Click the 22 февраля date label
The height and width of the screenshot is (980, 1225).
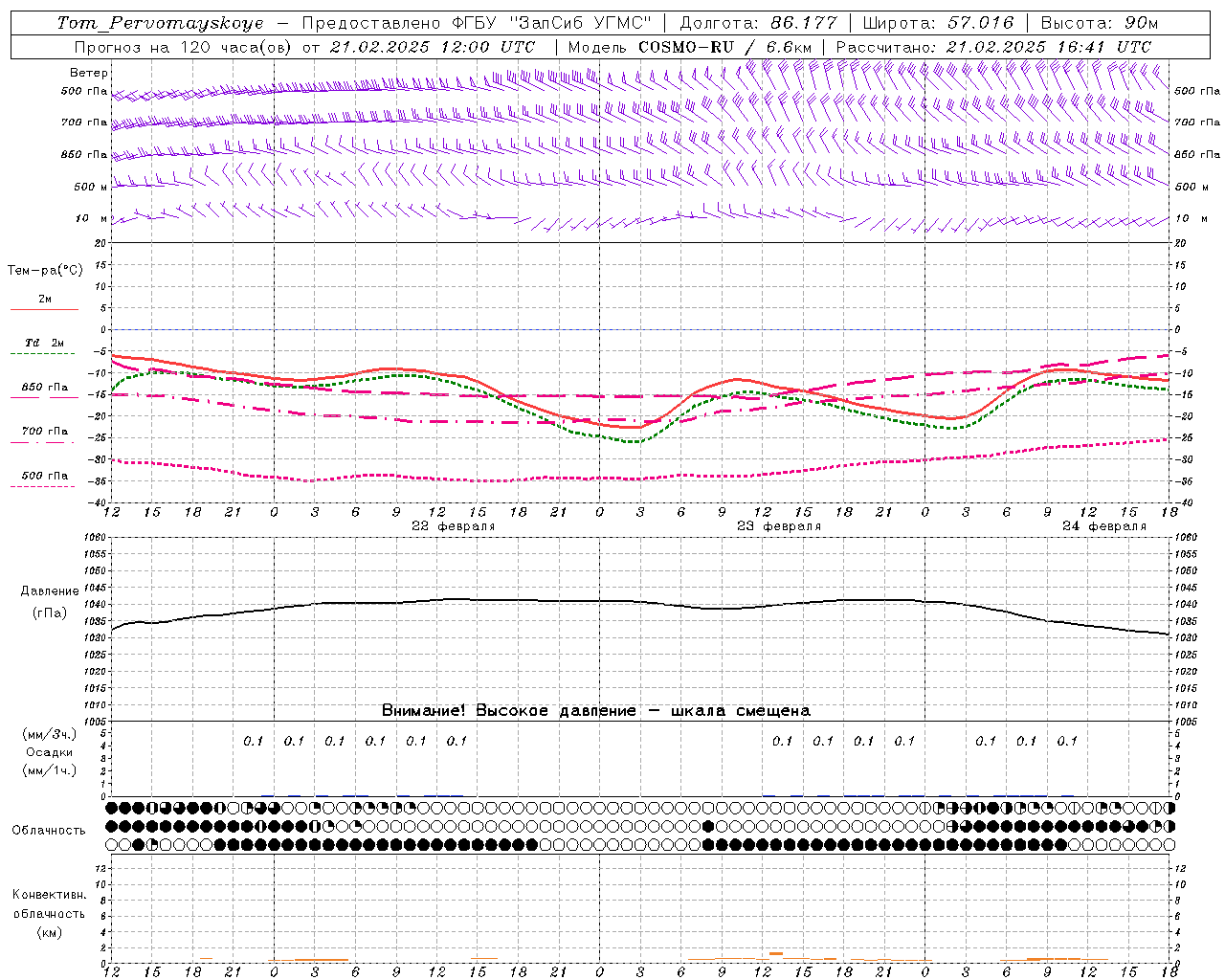[x=453, y=526]
